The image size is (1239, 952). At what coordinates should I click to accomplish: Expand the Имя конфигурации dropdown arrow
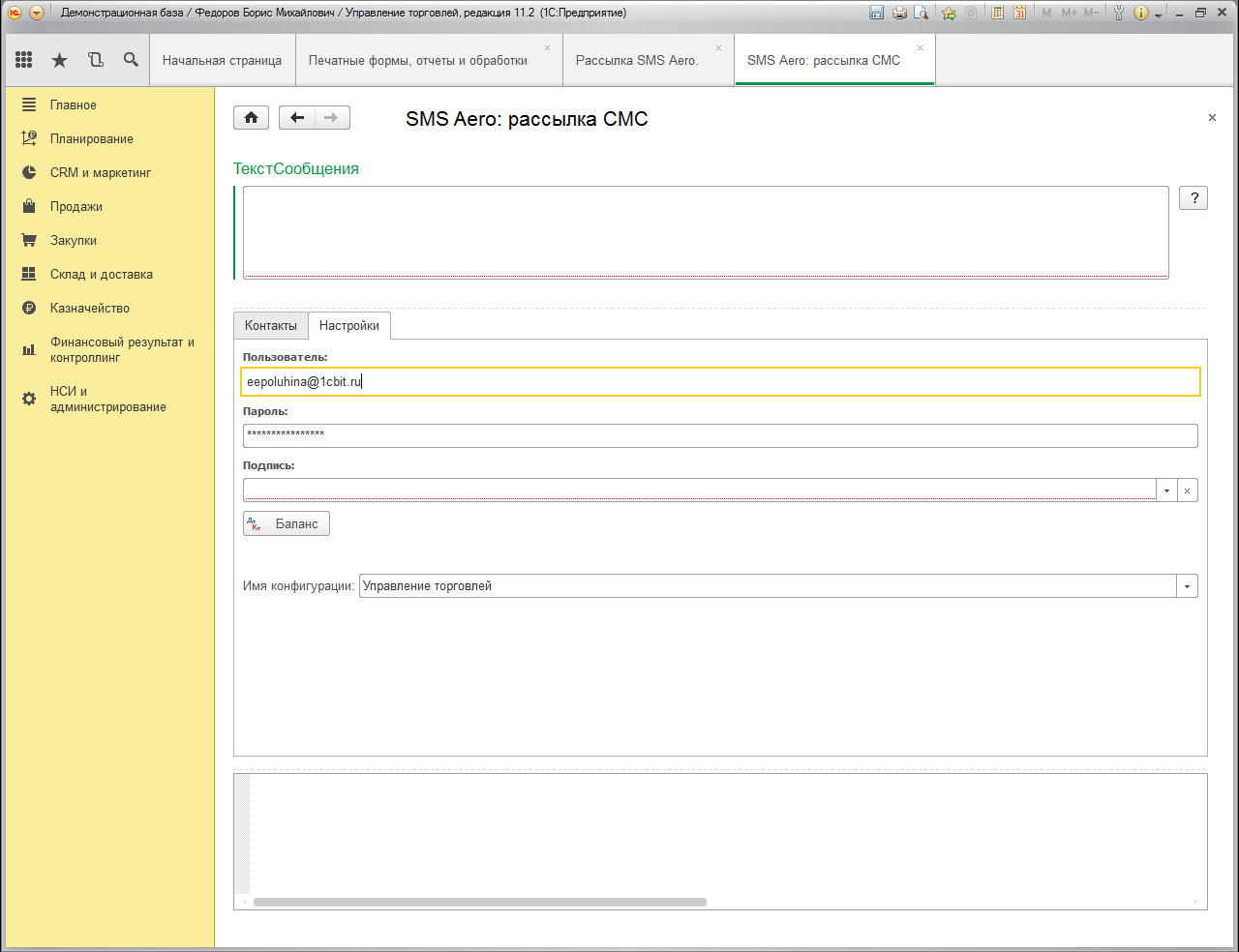click(1187, 586)
